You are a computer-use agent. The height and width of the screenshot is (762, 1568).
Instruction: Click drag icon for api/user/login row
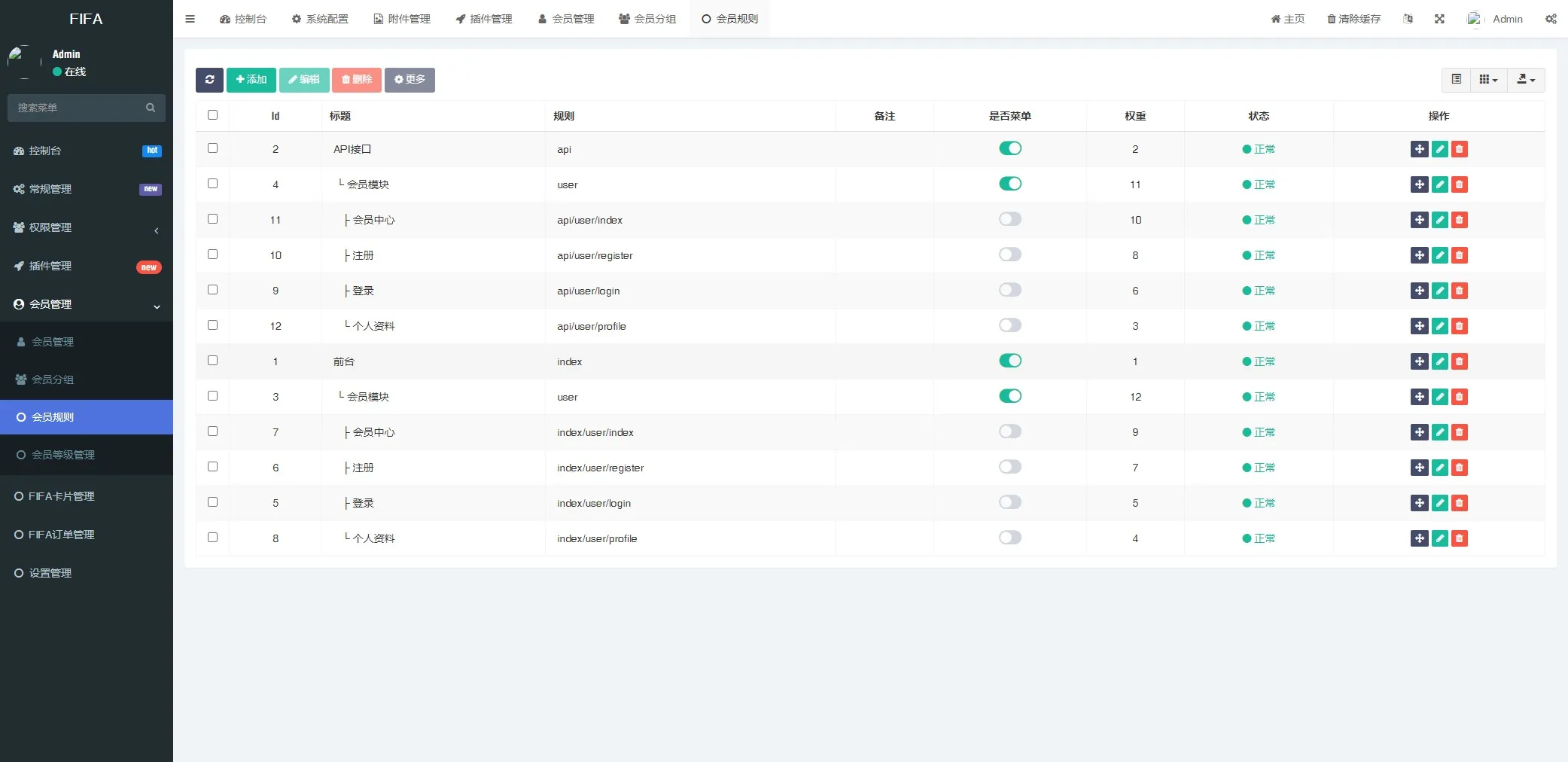point(1419,291)
